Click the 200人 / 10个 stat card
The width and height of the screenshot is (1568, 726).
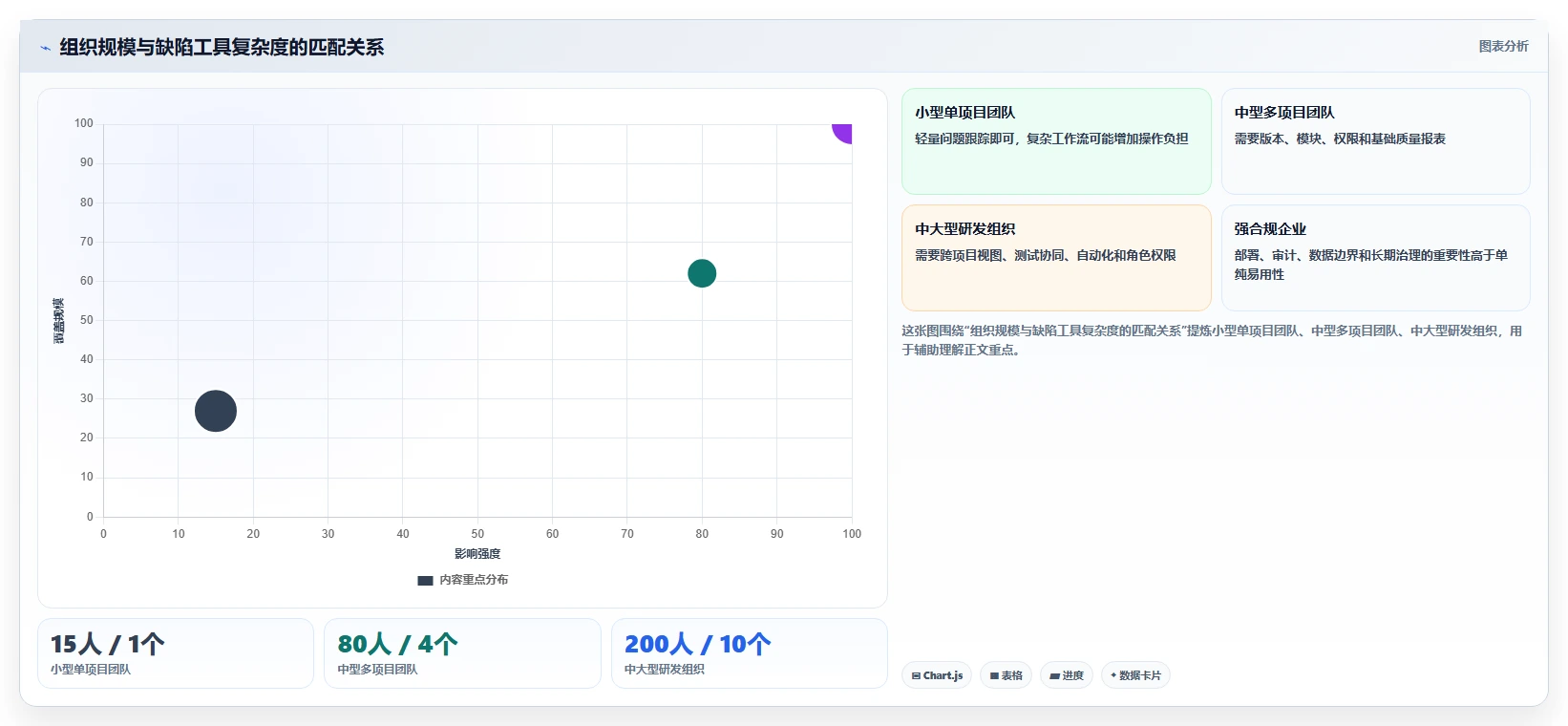tap(750, 653)
